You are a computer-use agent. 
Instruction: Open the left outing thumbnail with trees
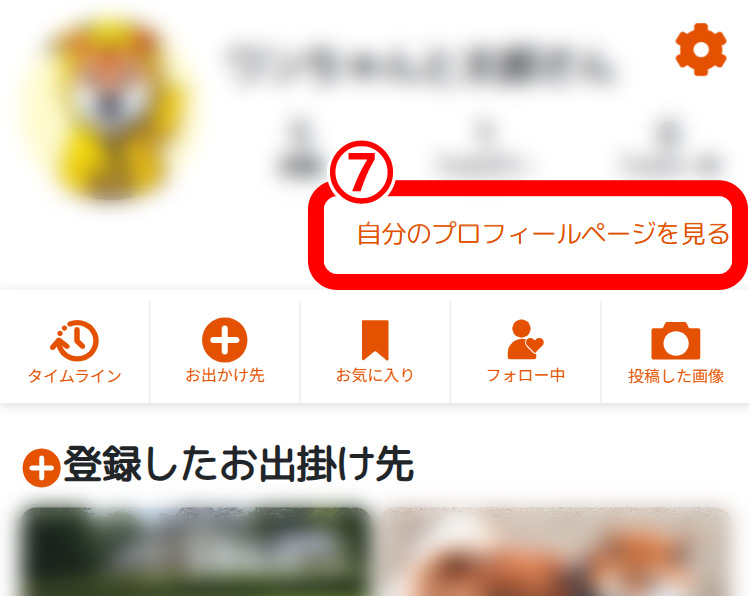pyautogui.click(x=196, y=552)
